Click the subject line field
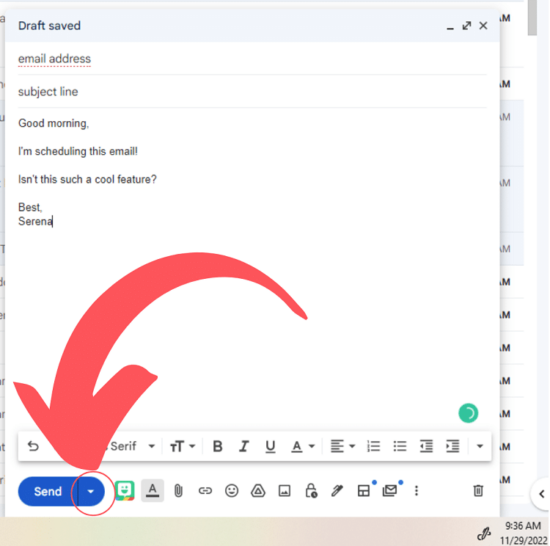 coord(252,92)
